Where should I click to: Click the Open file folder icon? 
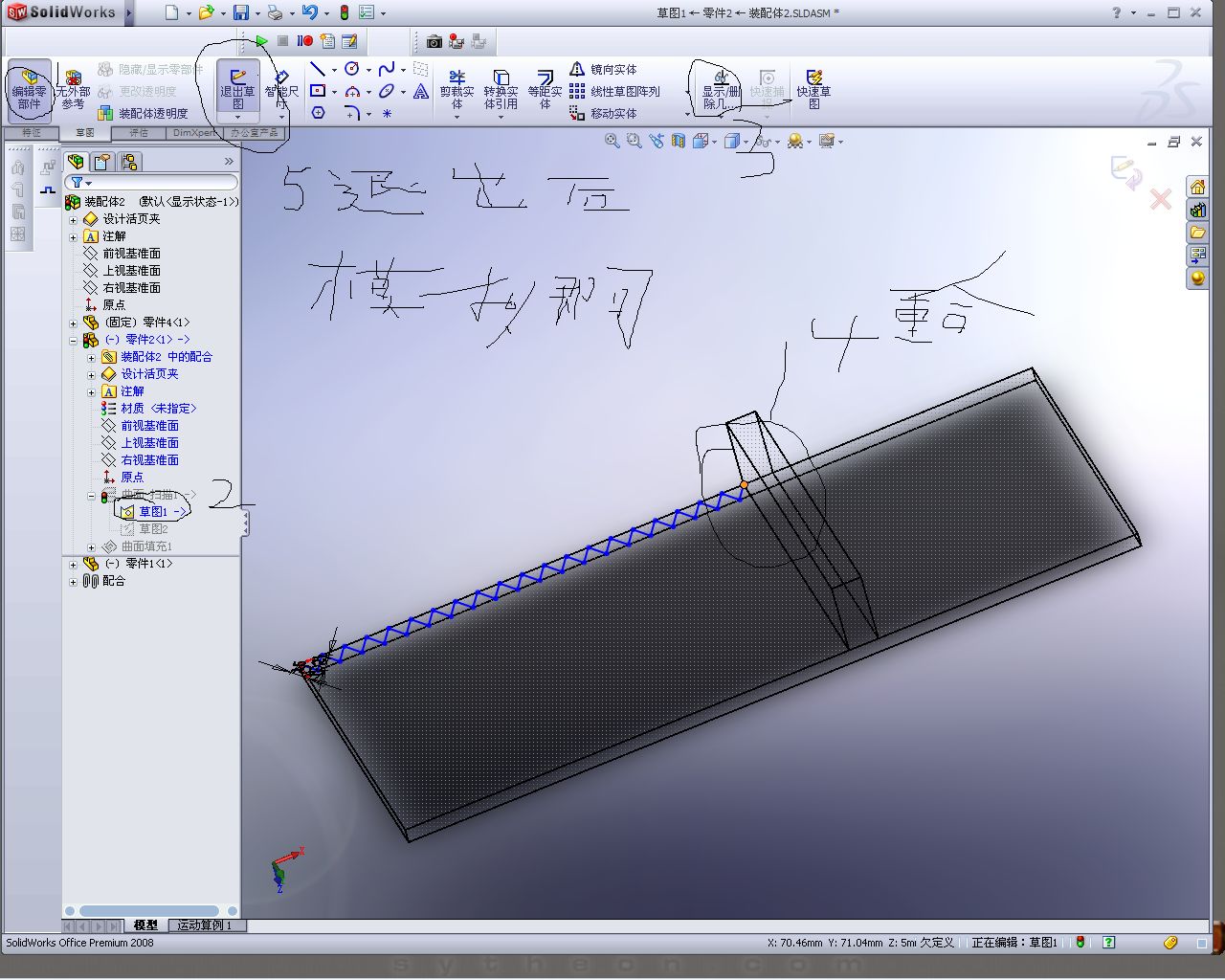click(206, 12)
